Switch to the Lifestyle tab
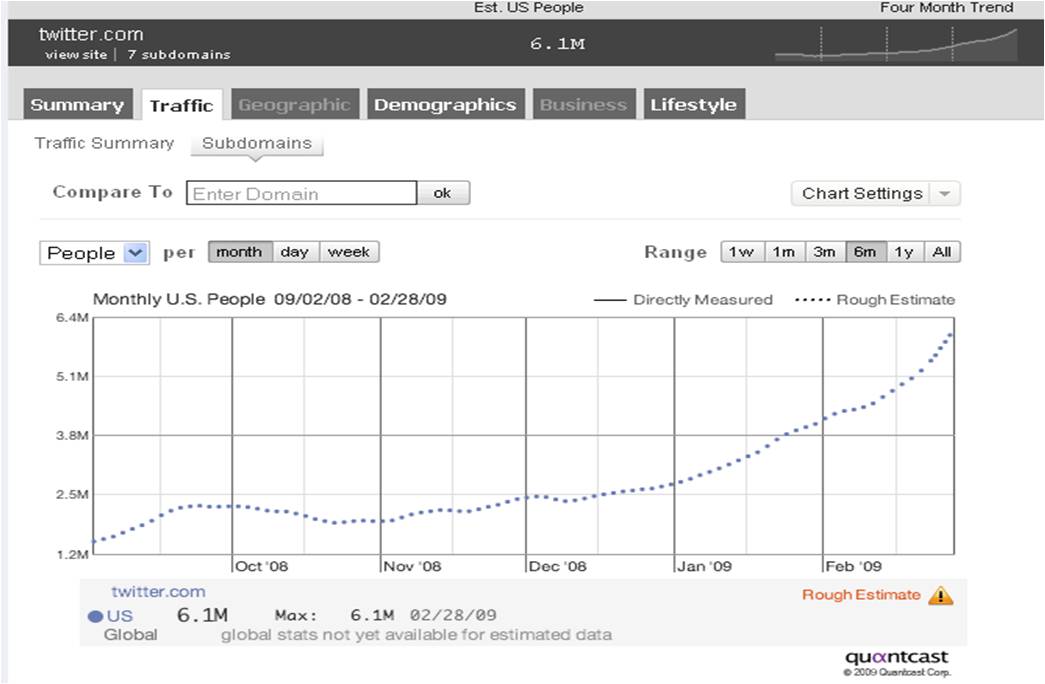1045x684 pixels. pyautogui.click(x=693, y=105)
